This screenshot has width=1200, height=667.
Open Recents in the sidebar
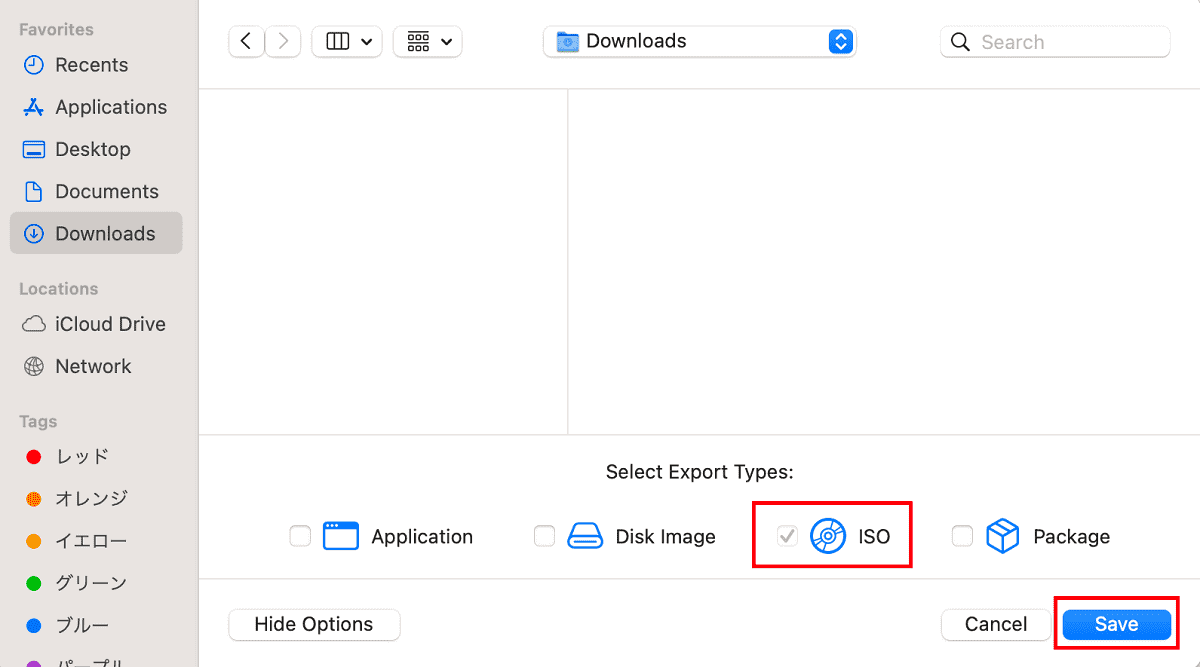(x=96, y=65)
